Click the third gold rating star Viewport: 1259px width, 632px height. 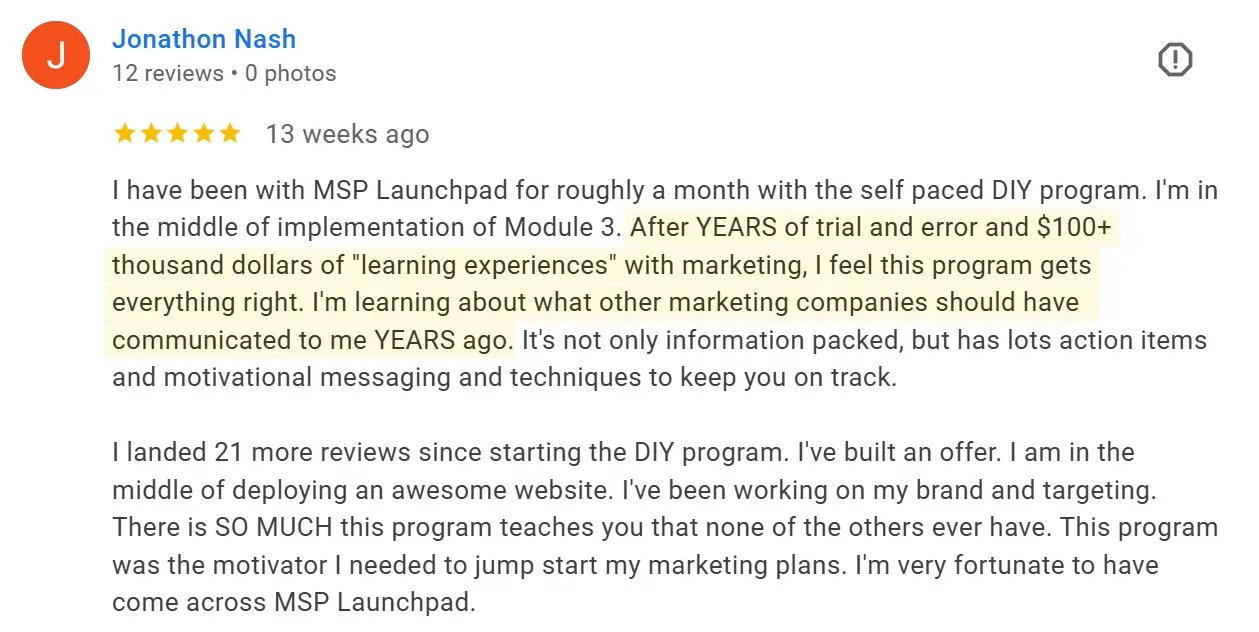coord(178,134)
